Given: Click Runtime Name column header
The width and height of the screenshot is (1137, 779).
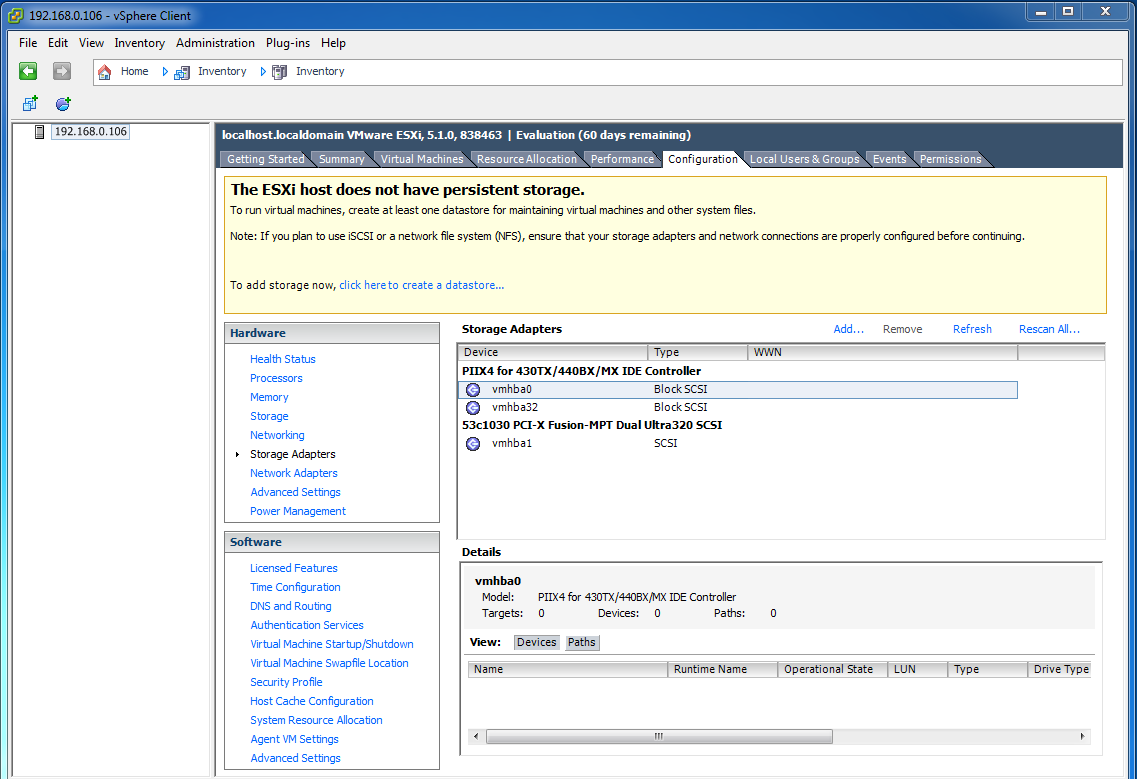Looking at the screenshot, I should (x=722, y=669).
